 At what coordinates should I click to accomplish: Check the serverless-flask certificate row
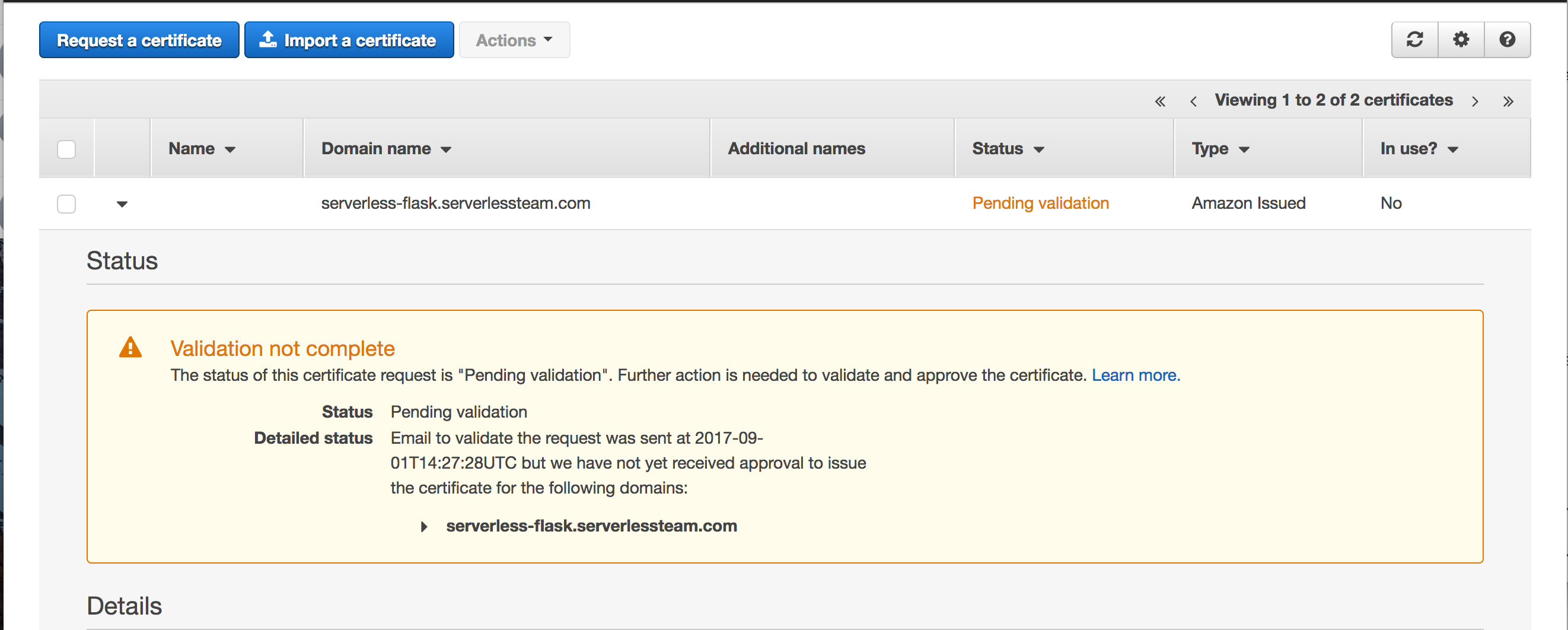click(x=66, y=204)
